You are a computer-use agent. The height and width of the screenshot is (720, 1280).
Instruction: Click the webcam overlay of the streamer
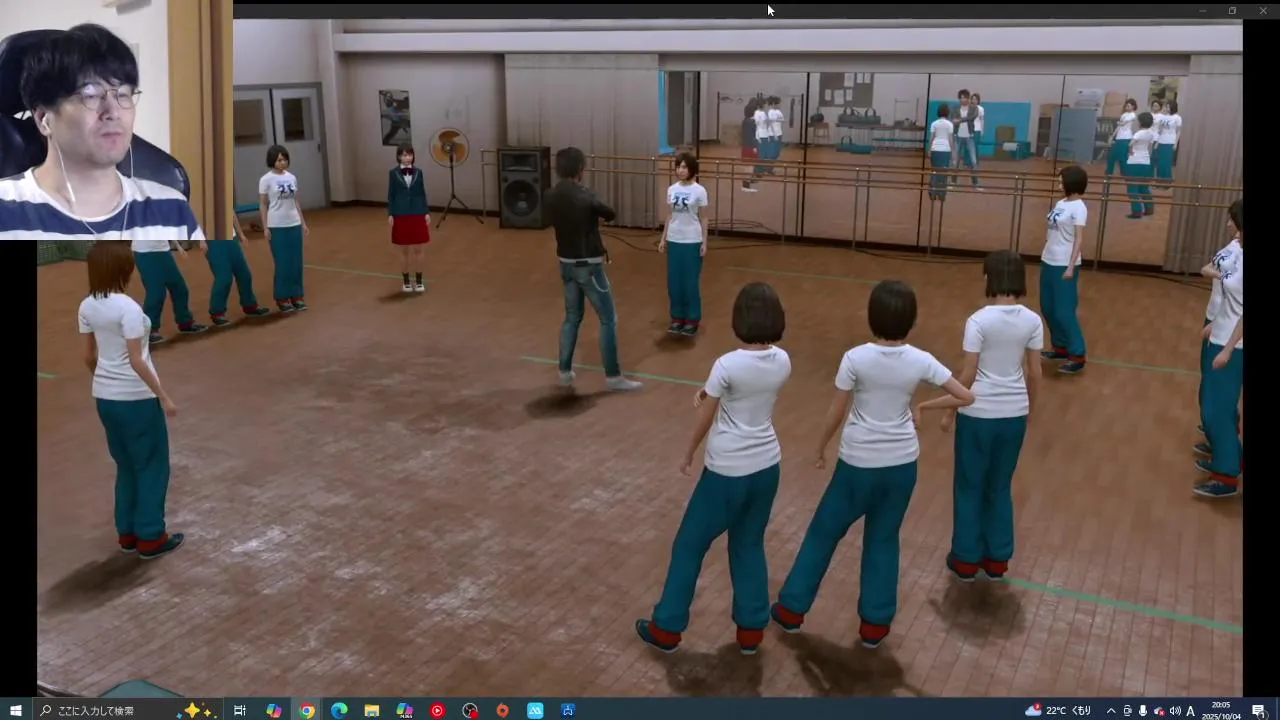pyautogui.click(x=116, y=120)
